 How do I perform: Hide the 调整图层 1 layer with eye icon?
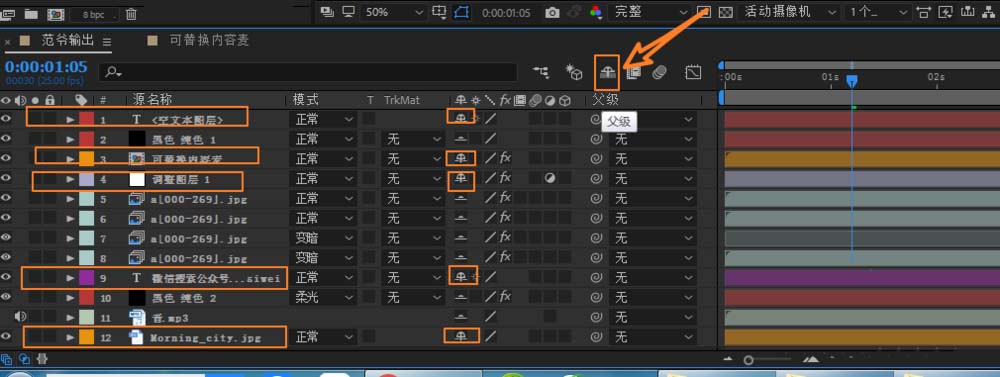tap(6, 179)
